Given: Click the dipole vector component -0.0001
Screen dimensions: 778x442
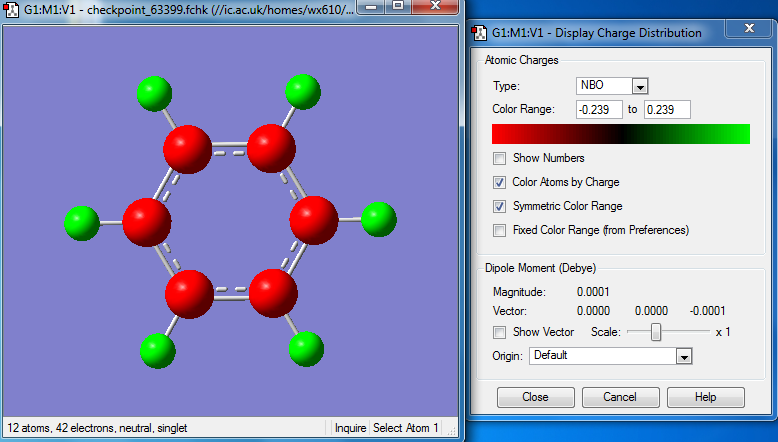Looking at the screenshot, I should click(x=708, y=311).
